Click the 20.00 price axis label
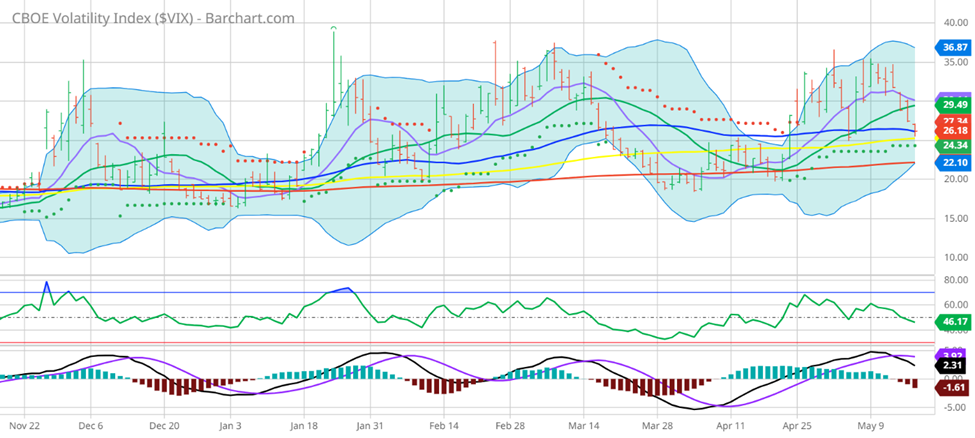The width and height of the screenshot is (975, 438). pyautogui.click(x=954, y=179)
